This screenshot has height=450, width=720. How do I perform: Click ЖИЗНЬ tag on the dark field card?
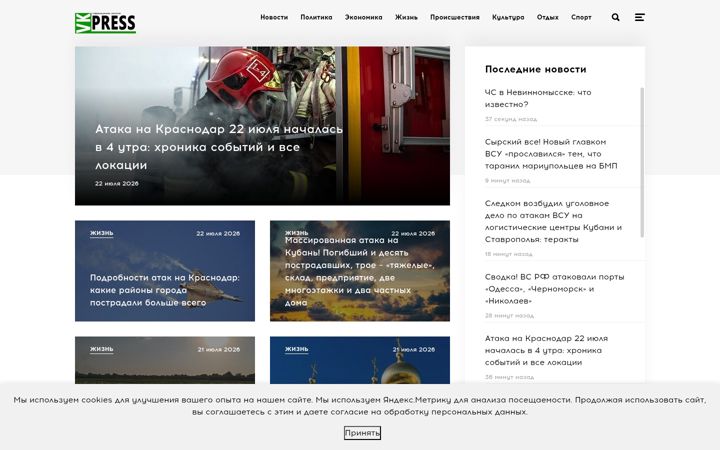[x=101, y=349]
